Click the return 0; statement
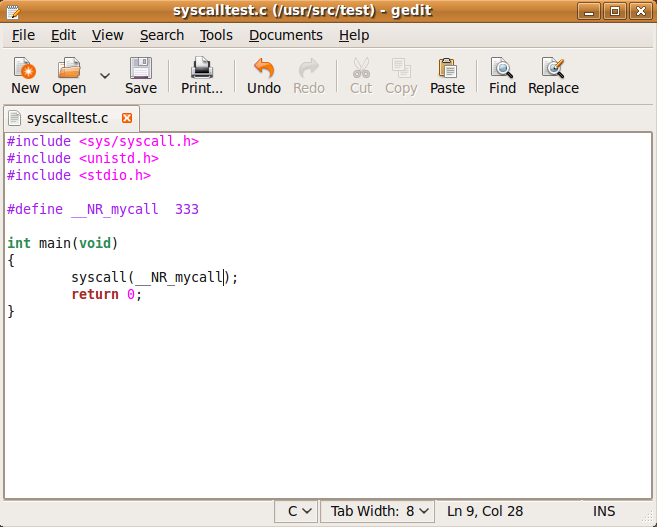 point(107,294)
